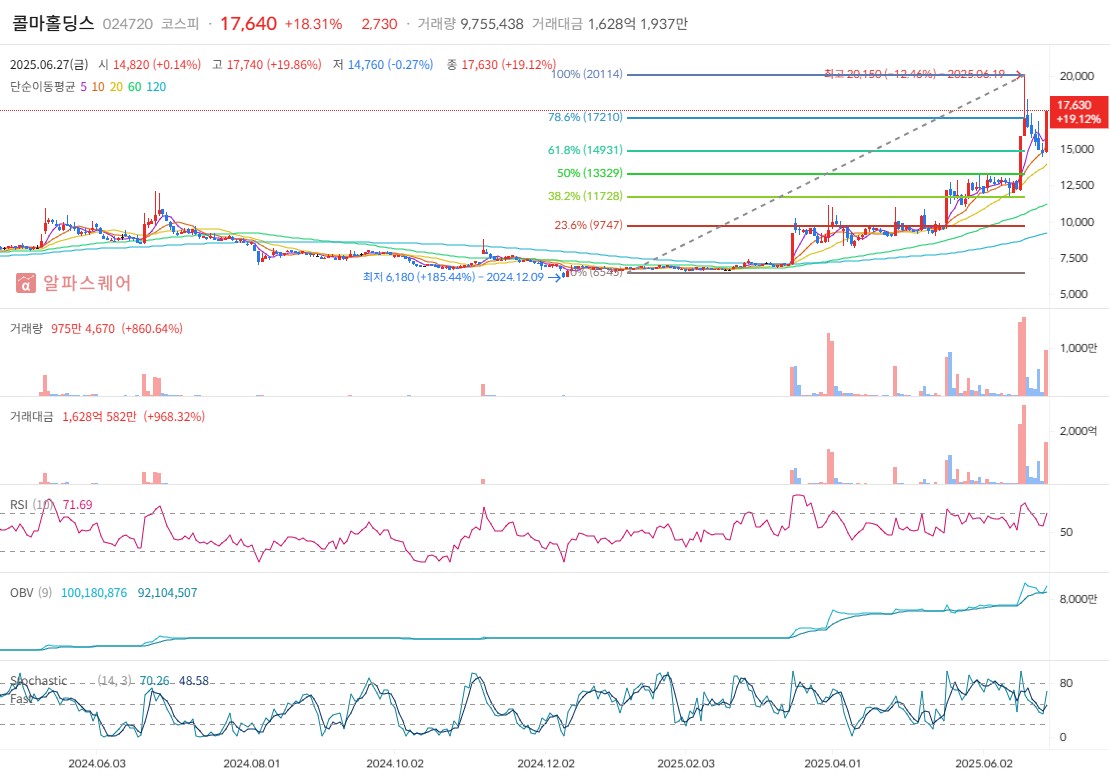Click the OBV (9) indicator label
This screenshot has height=778, width=1110.
[30, 593]
